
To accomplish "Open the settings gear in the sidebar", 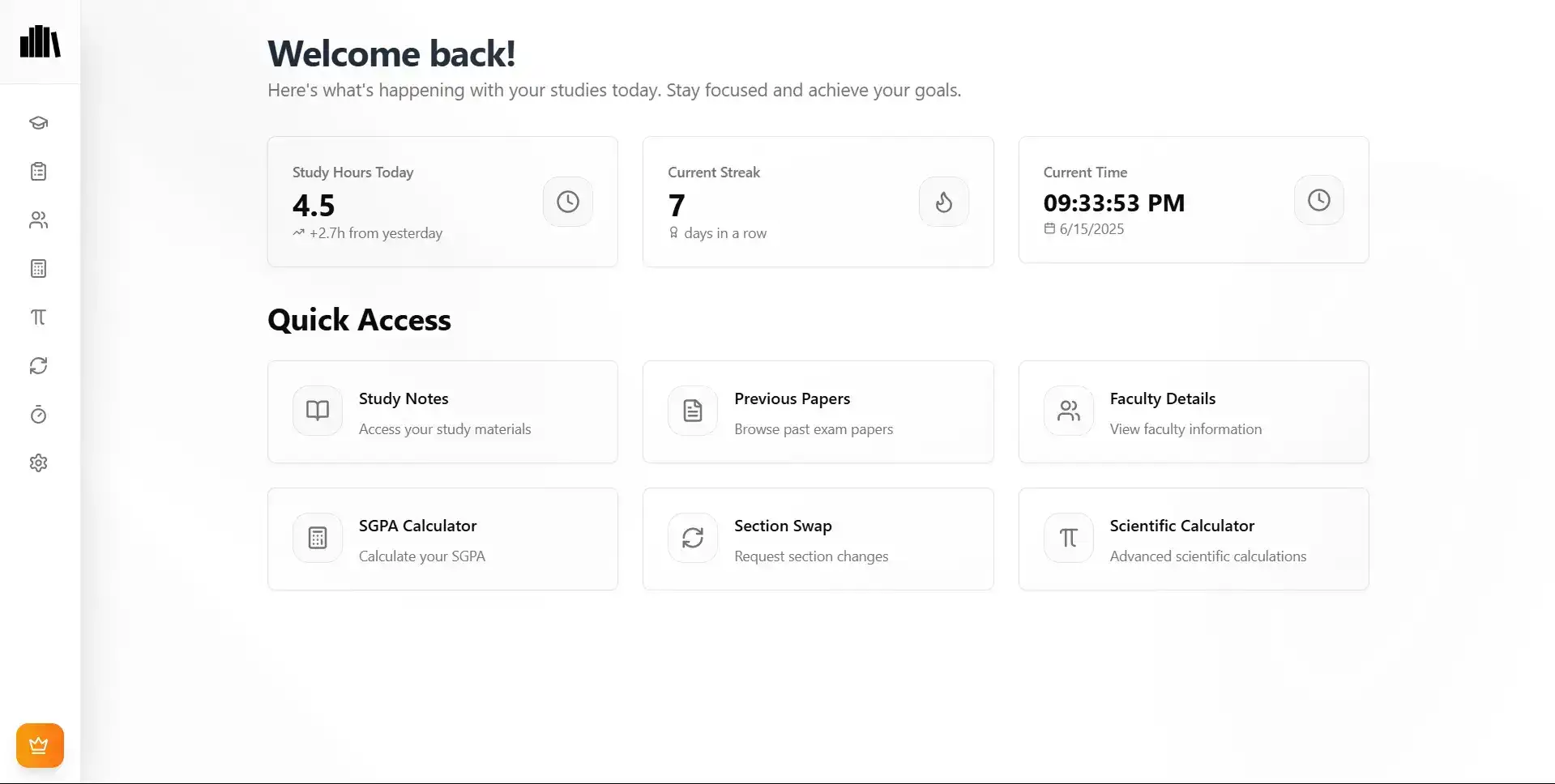I will click(38, 462).
